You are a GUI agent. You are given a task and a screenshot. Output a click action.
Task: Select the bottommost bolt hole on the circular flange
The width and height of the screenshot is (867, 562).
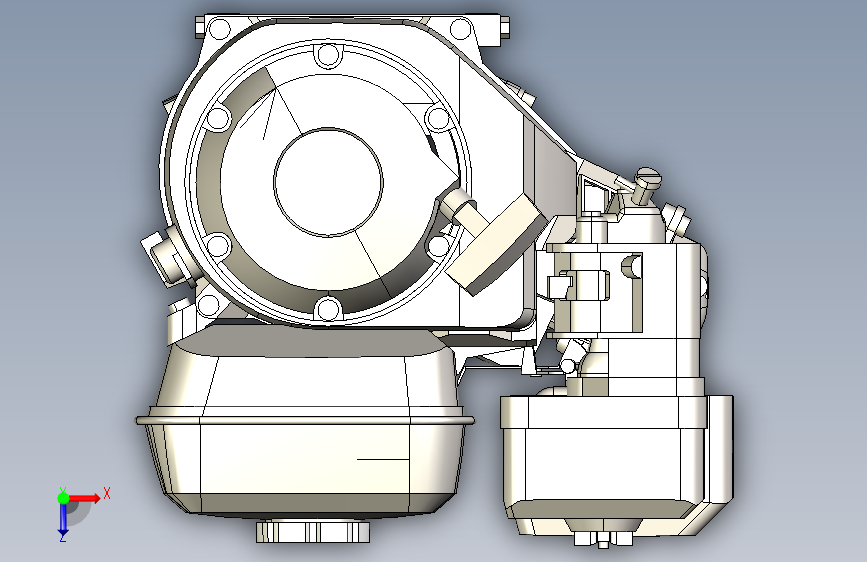tap(328, 308)
